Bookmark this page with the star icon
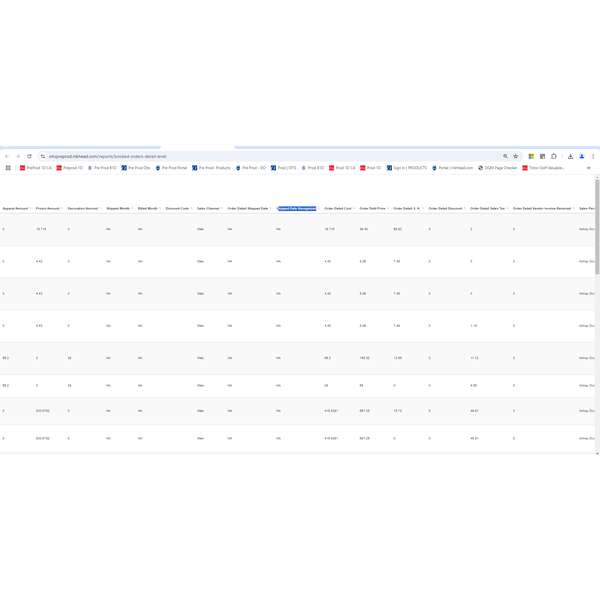This screenshot has height=600, width=600. click(515, 156)
